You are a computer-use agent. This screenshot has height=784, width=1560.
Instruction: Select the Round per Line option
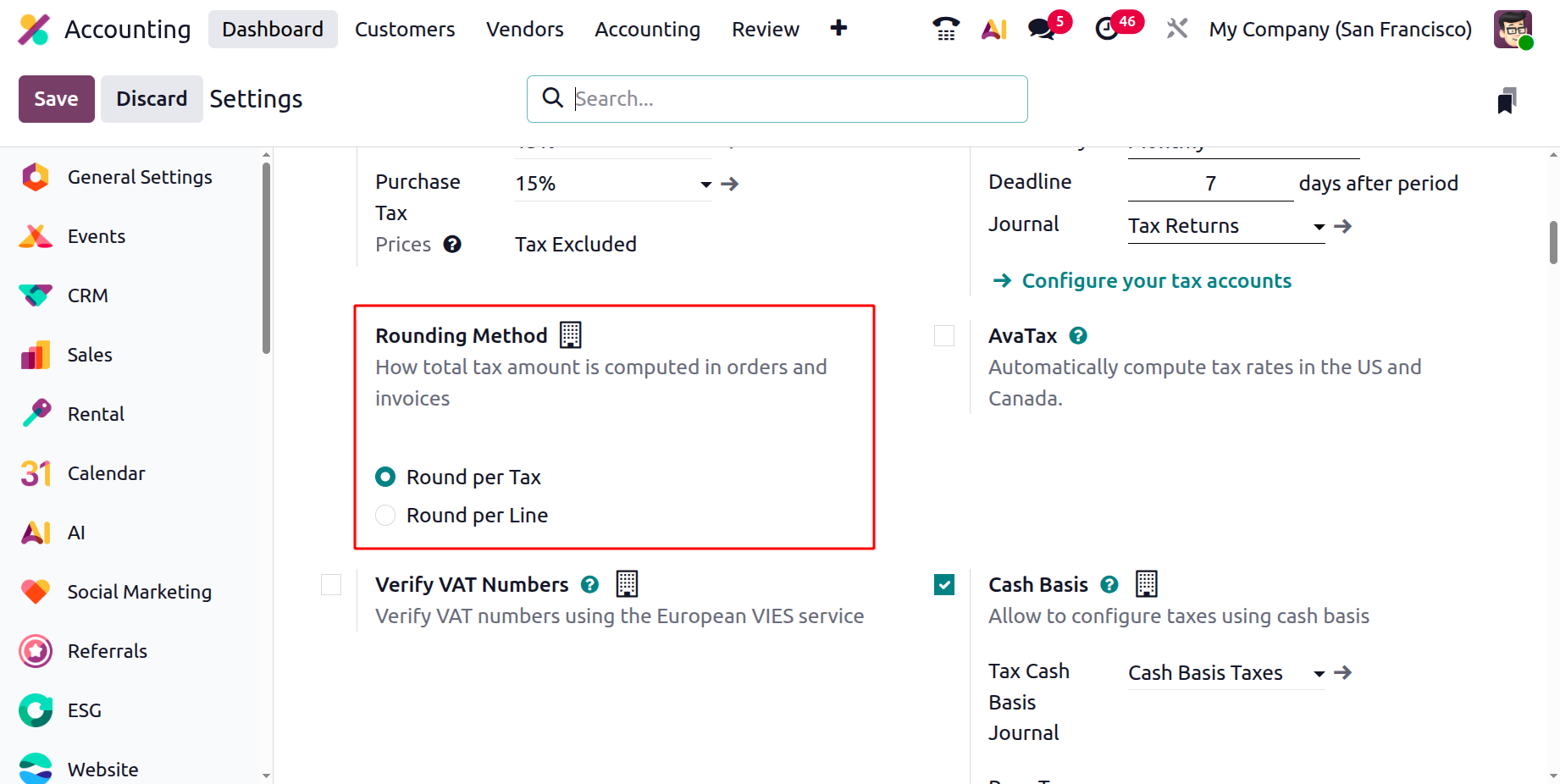tap(385, 516)
